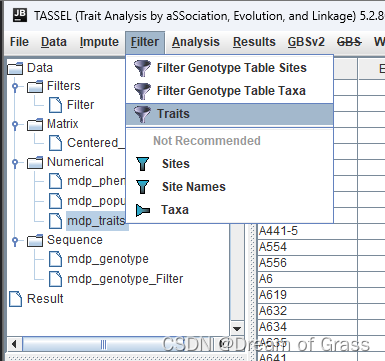Click the Sequence folder icon

(x=35, y=240)
